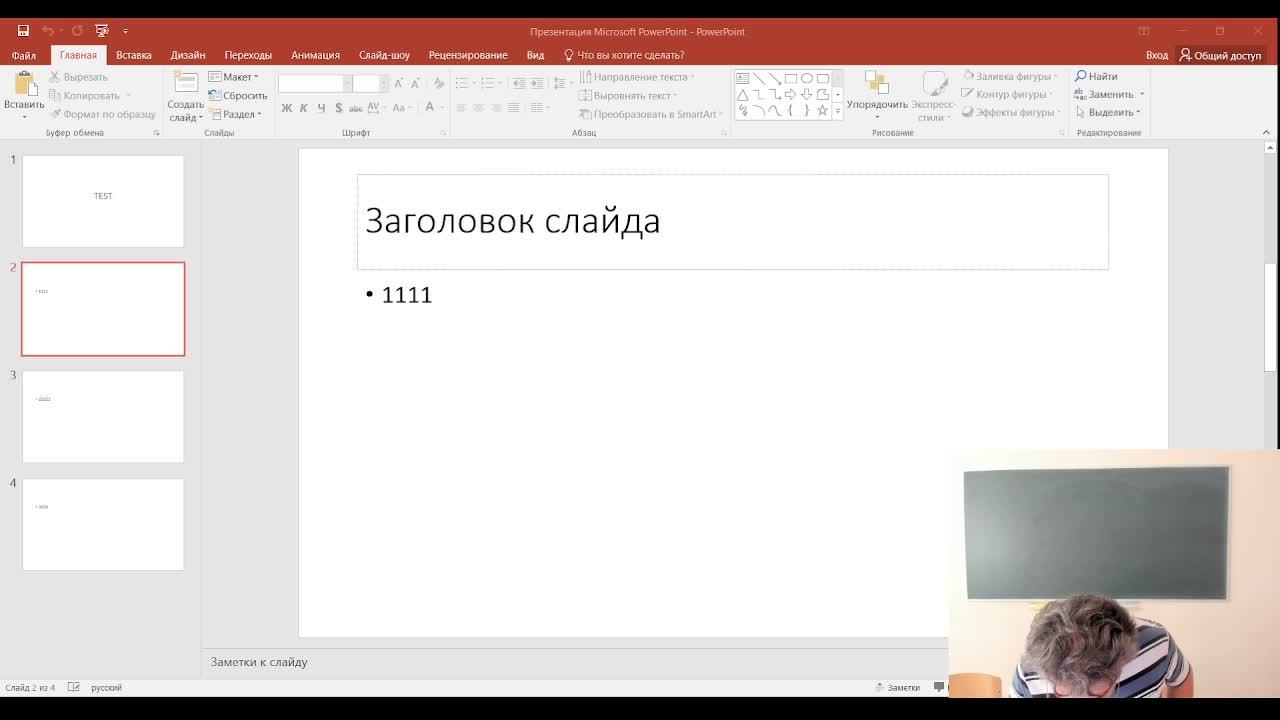Start slideshow from beginning via quick access icon
Viewport: 1280px width, 720px height.
[x=101, y=31]
